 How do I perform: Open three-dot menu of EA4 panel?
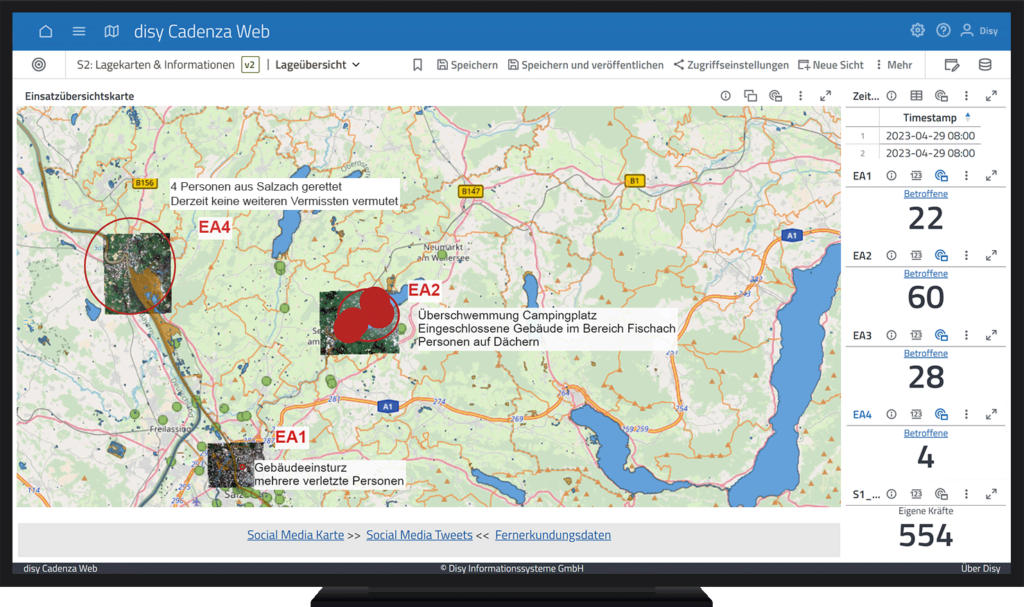point(967,414)
